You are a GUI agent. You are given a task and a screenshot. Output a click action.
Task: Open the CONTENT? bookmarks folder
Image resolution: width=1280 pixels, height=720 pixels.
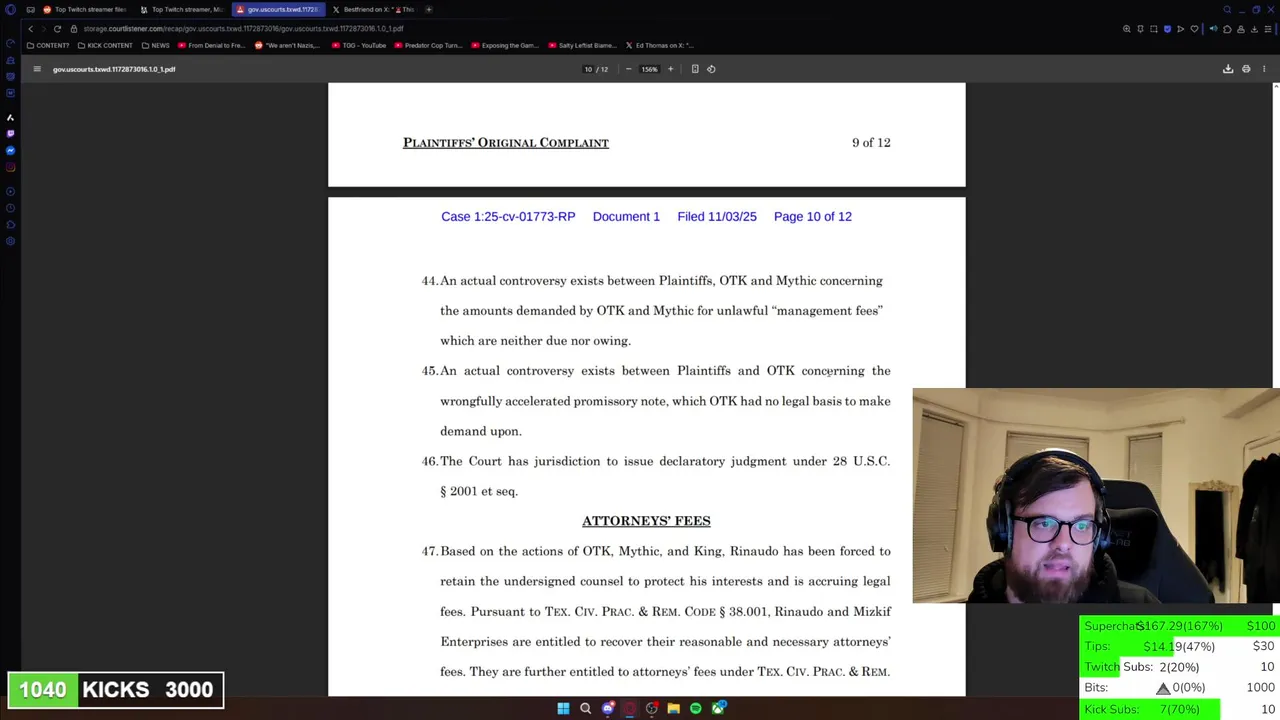tap(48, 45)
